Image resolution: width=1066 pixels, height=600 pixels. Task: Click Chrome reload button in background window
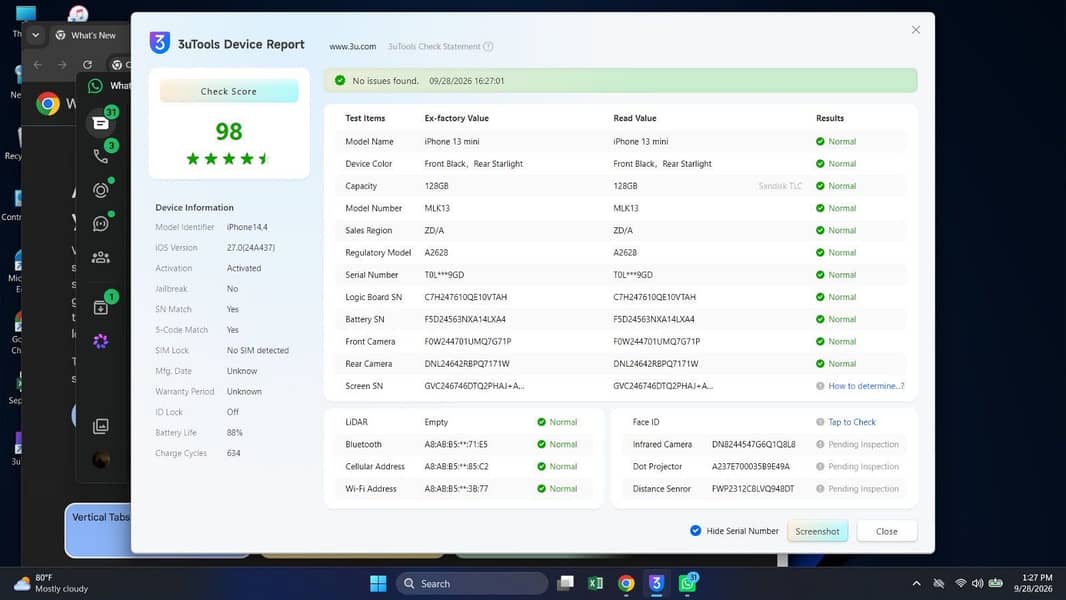pyautogui.click(x=88, y=65)
